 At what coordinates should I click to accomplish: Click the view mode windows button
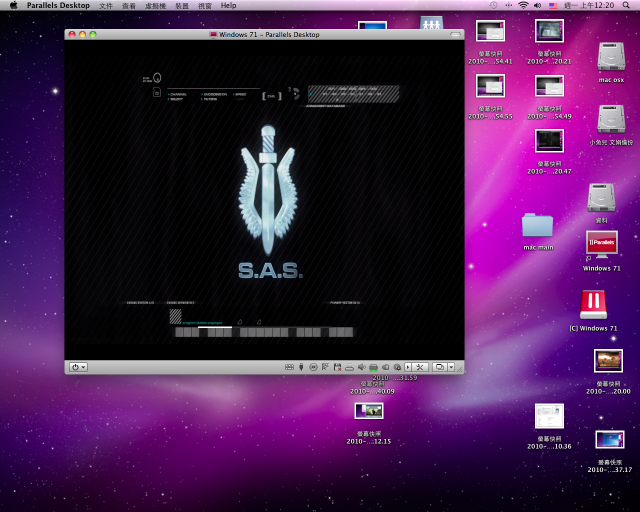pyautogui.click(x=440, y=367)
